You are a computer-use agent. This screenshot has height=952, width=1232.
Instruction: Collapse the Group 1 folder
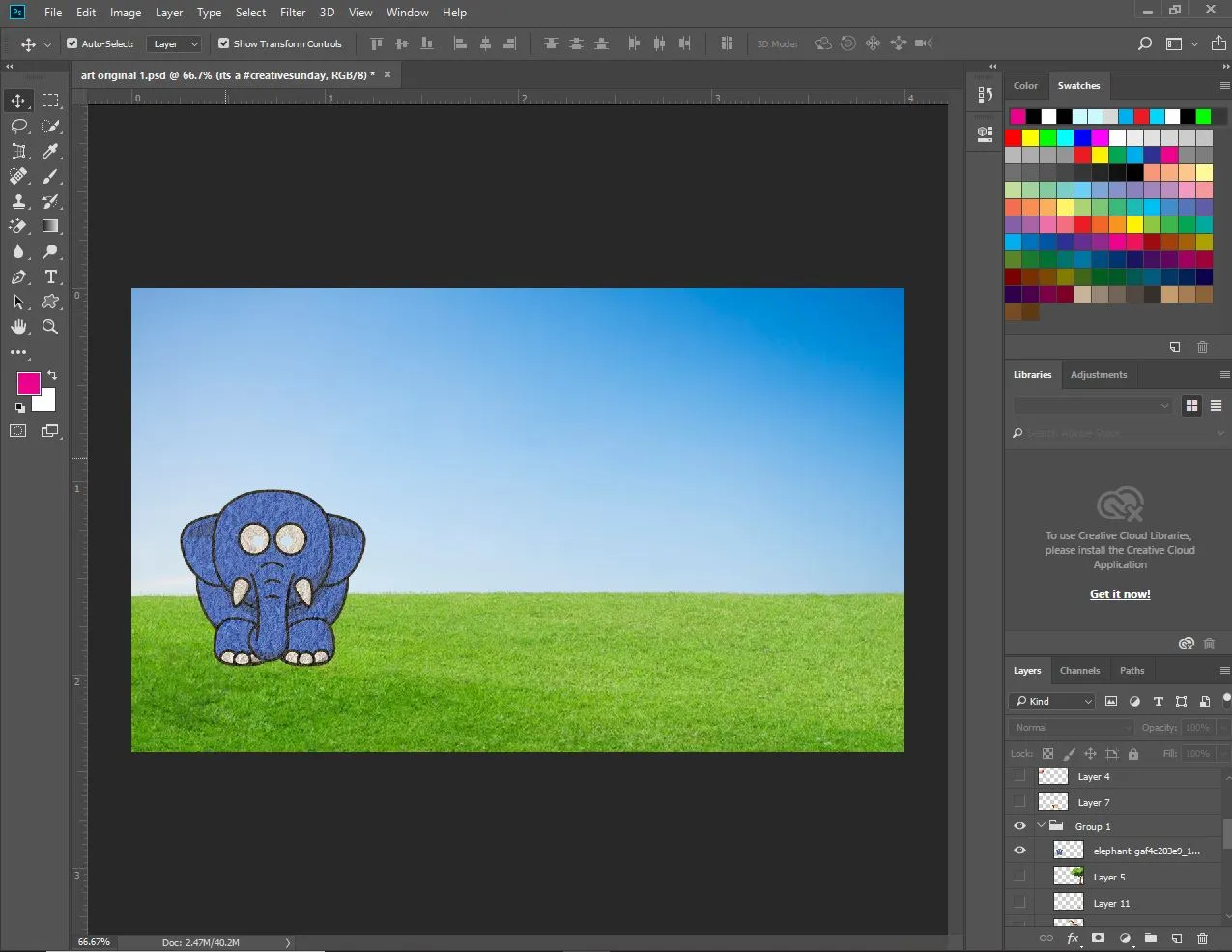pyautogui.click(x=1041, y=826)
